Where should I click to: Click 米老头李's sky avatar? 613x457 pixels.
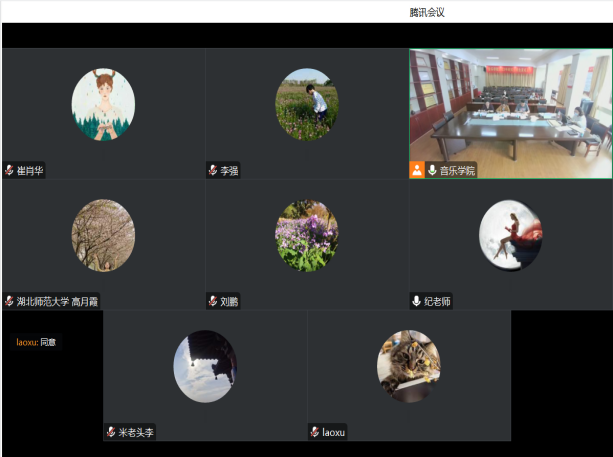pyautogui.click(x=205, y=366)
